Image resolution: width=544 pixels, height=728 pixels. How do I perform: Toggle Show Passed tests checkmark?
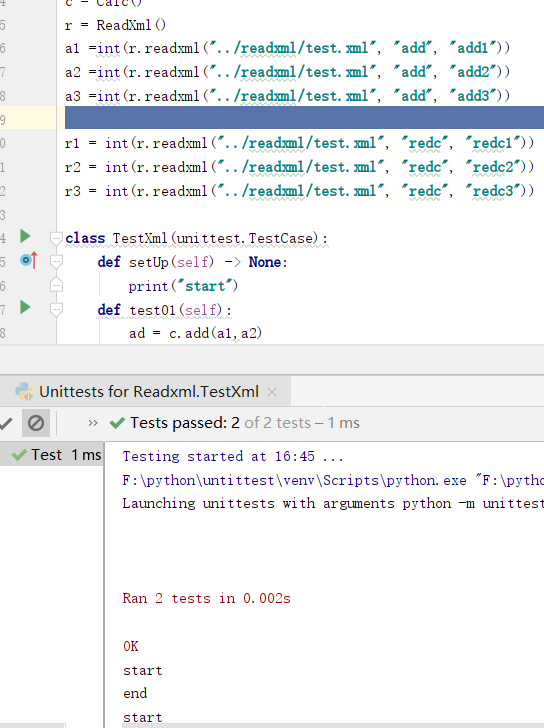coord(6,423)
